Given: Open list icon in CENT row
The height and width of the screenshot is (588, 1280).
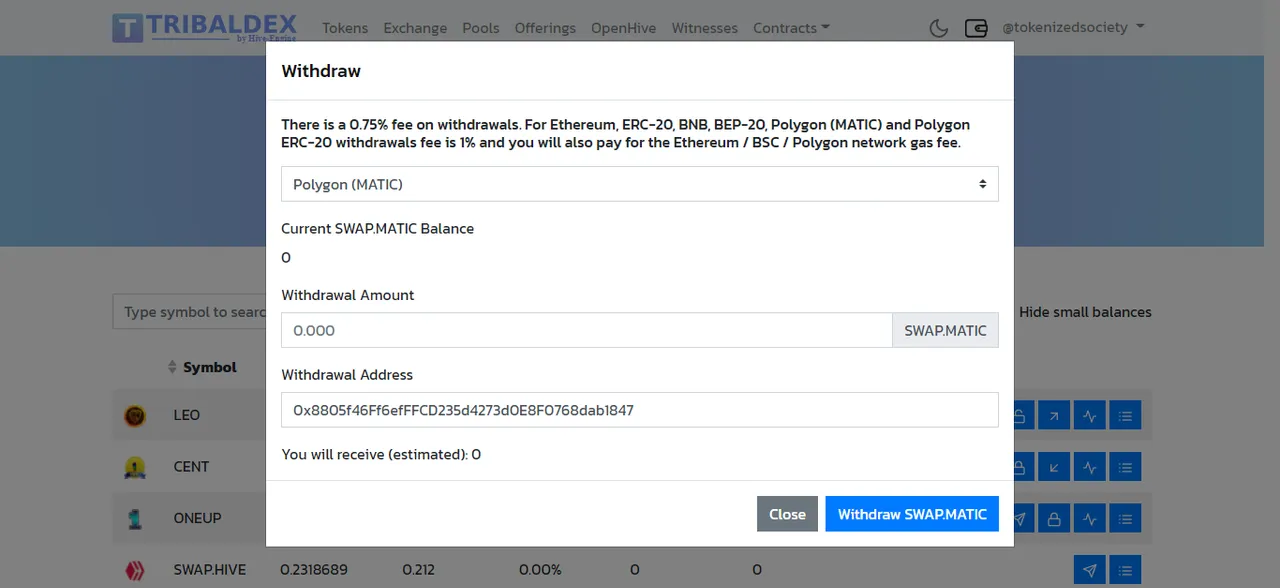Looking at the screenshot, I should tap(1125, 466).
